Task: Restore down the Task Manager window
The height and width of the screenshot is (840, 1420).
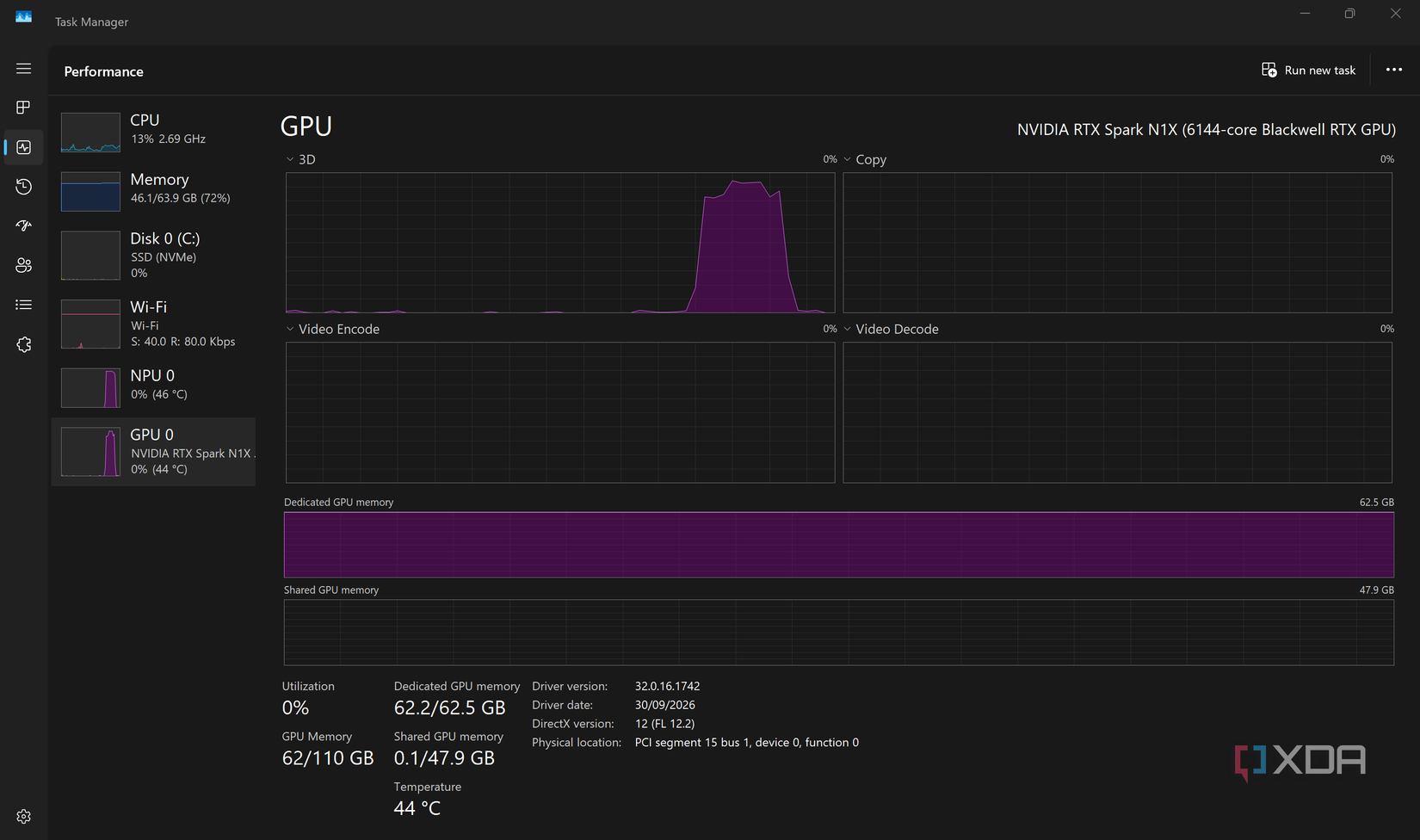Action: point(1349,14)
